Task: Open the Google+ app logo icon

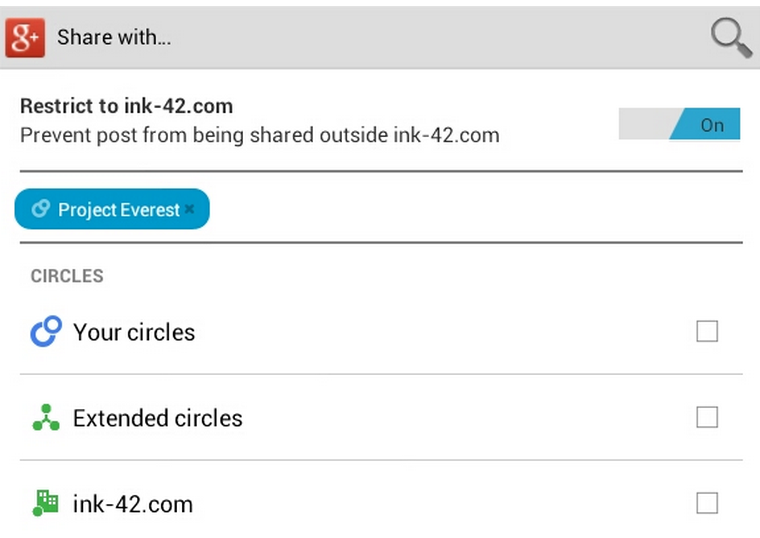Action: pos(25,38)
